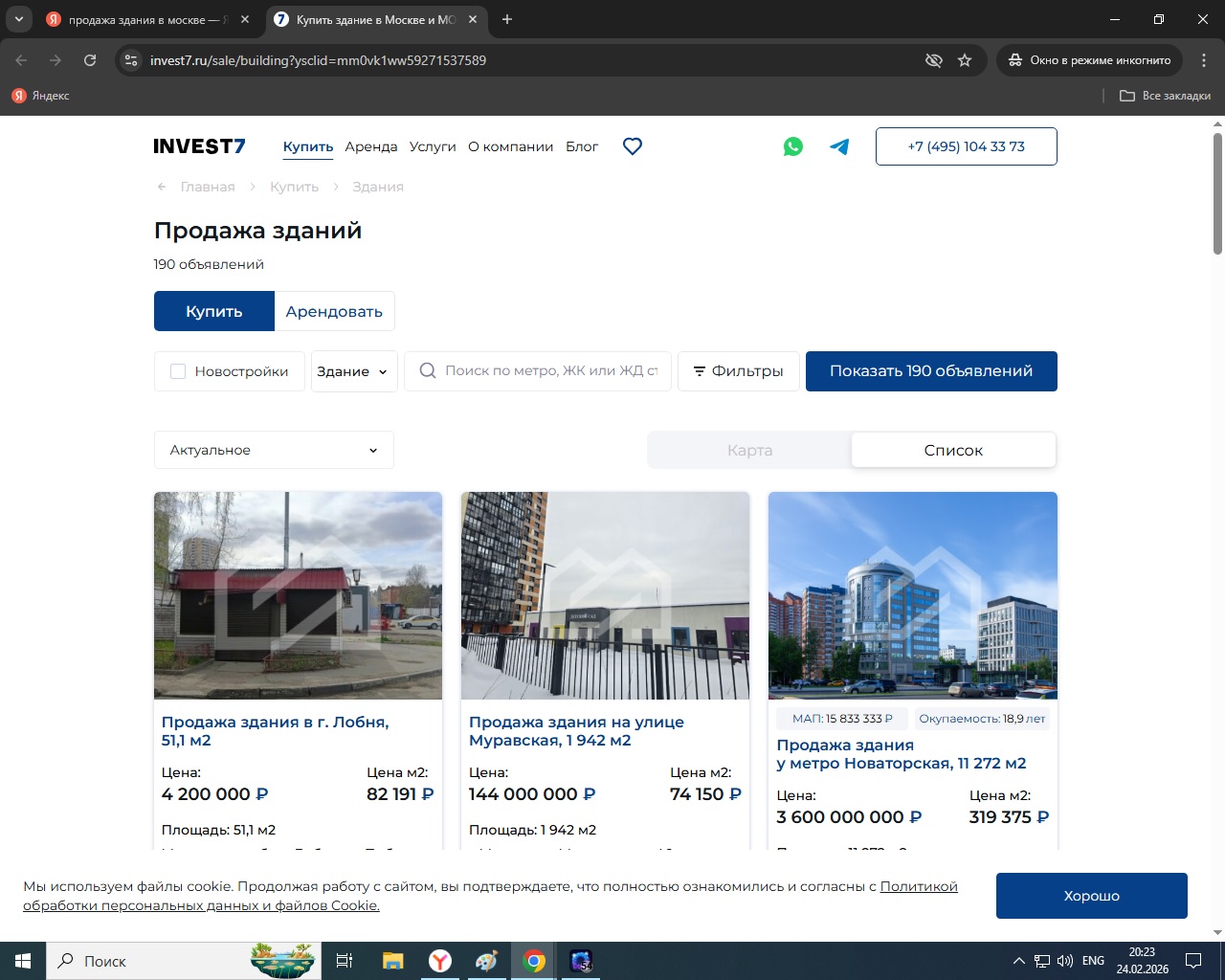Show hidden tray icons
Screen dimensions: 1225x980
[x=1018, y=961]
